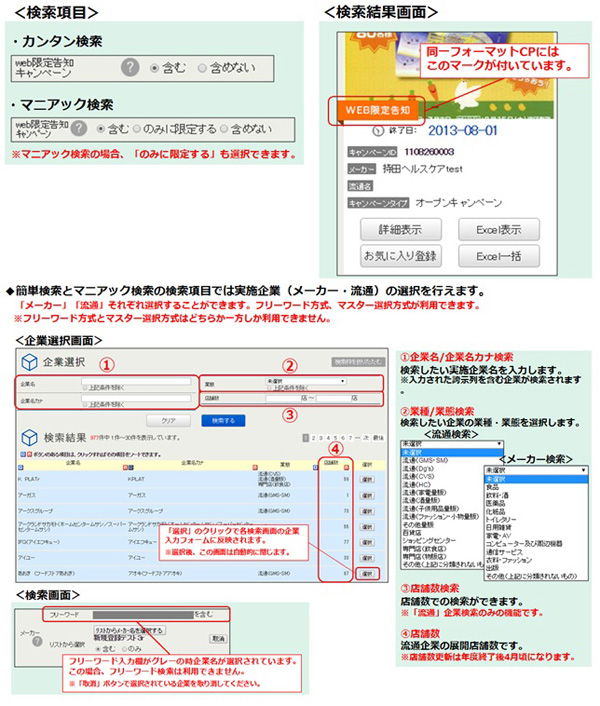Click grayed フリーワード input field
The width and height of the screenshot is (600, 706).
(x=143, y=615)
